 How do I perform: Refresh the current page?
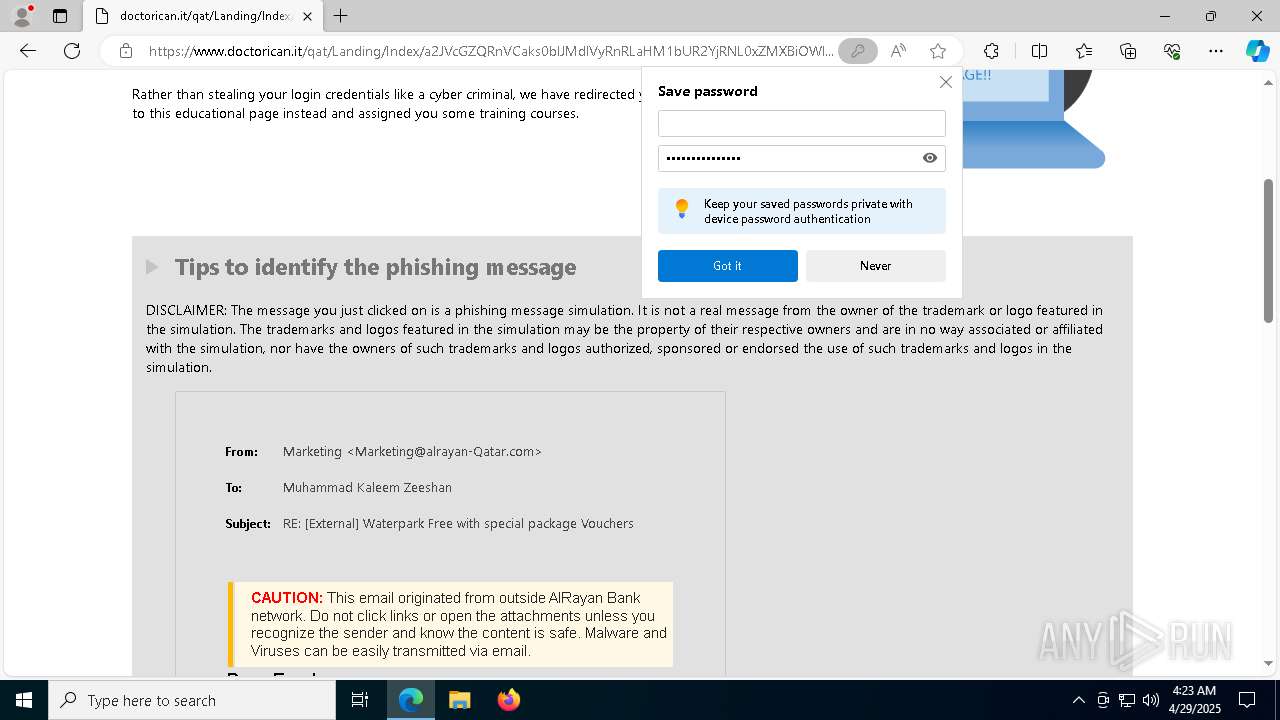point(72,51)
